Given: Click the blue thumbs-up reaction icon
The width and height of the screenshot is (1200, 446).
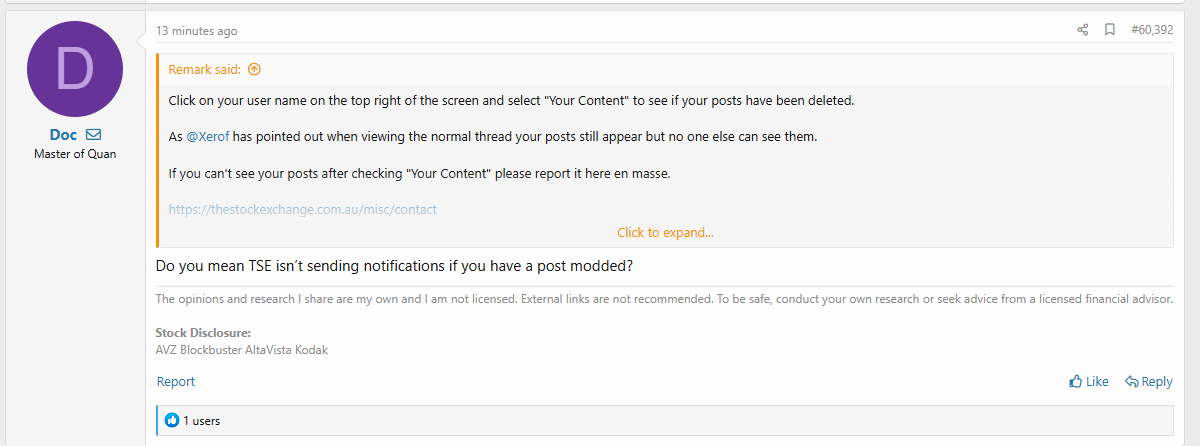Looking at the screenshot, I should (x=171, y=421).
